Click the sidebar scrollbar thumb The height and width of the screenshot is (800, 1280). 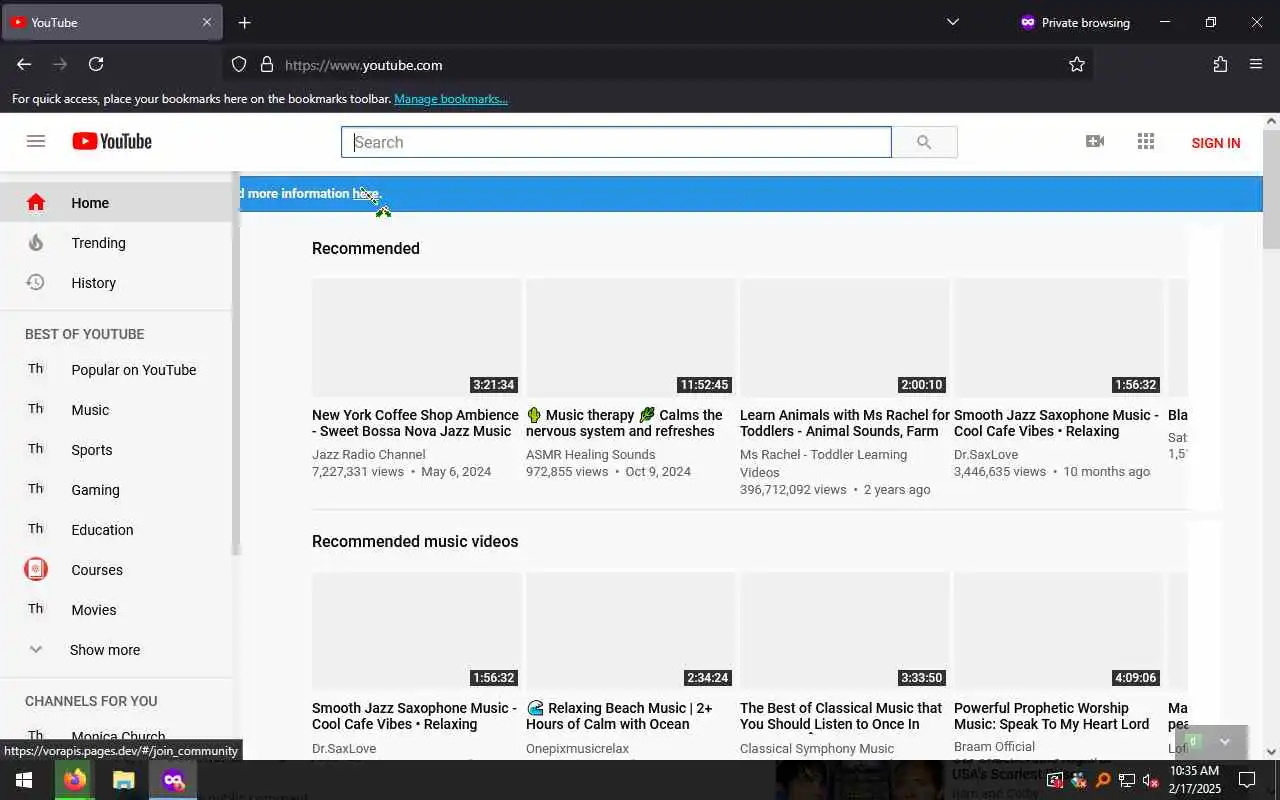coord(236,365)
